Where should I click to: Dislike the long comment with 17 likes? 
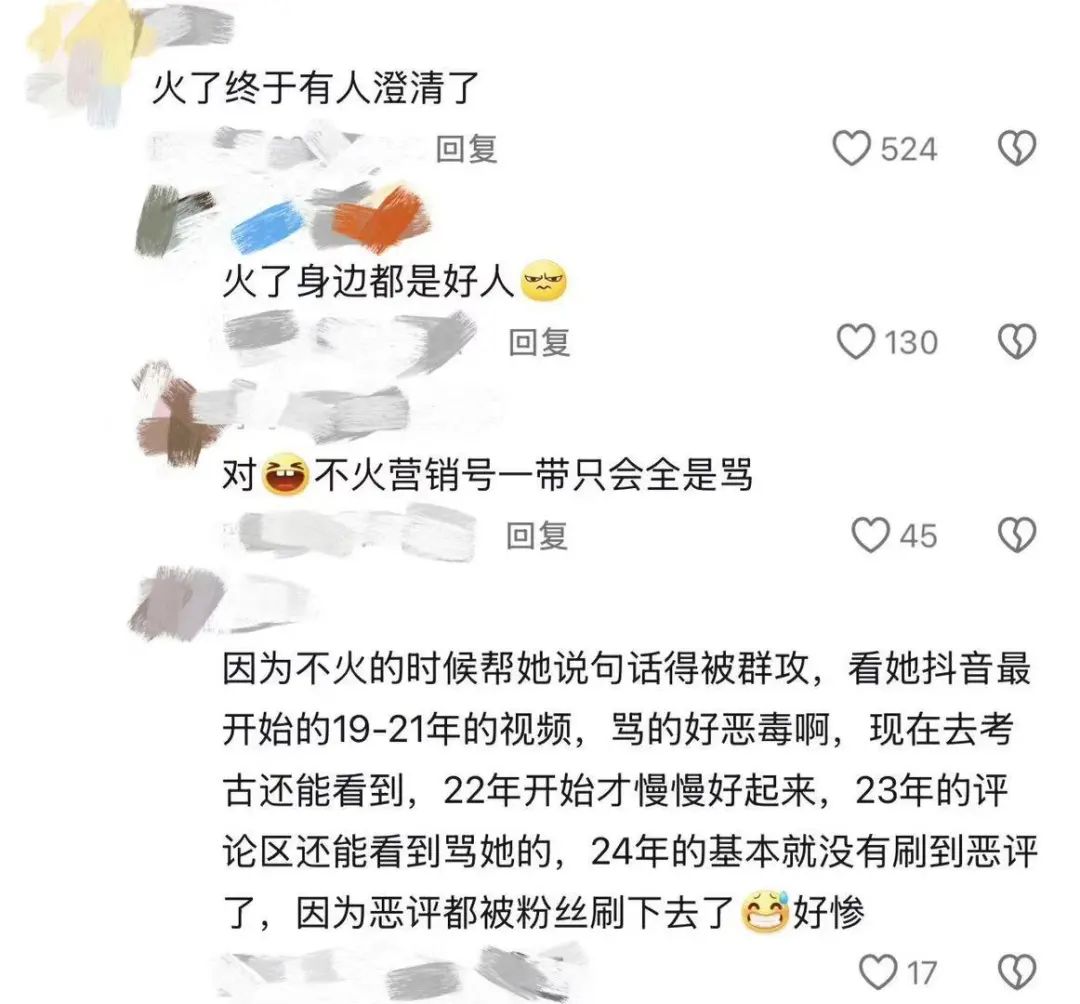point(1017,972)
